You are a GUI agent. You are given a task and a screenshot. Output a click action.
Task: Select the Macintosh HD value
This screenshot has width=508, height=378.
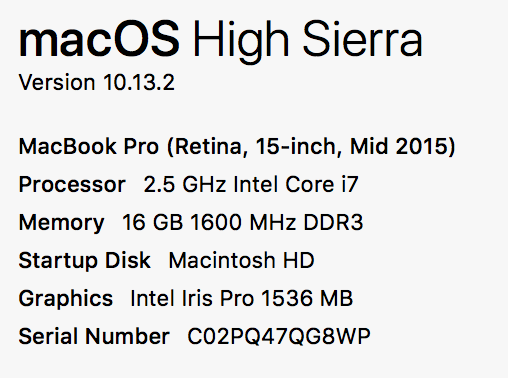242,260
